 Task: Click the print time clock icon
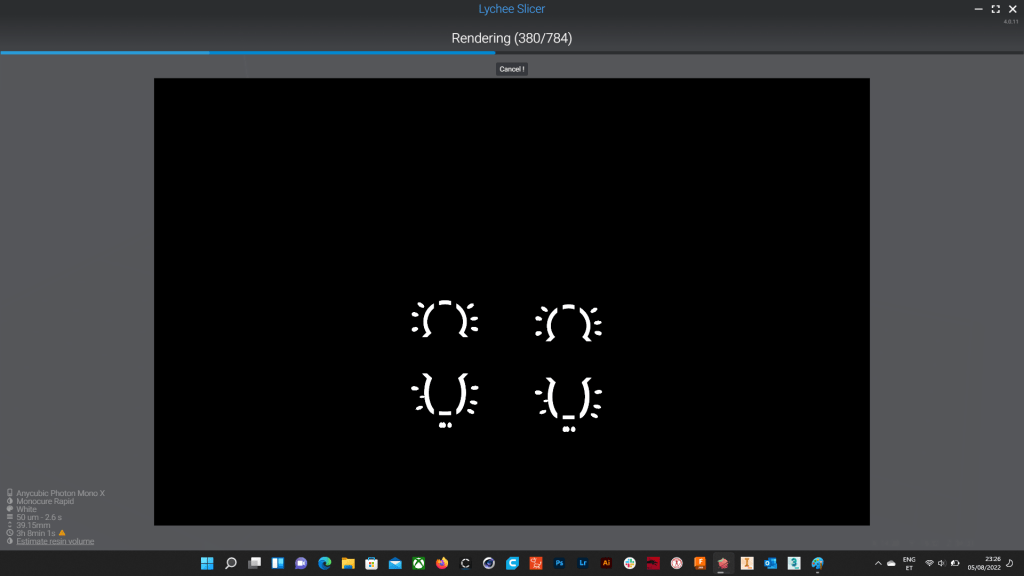point(9,533)
